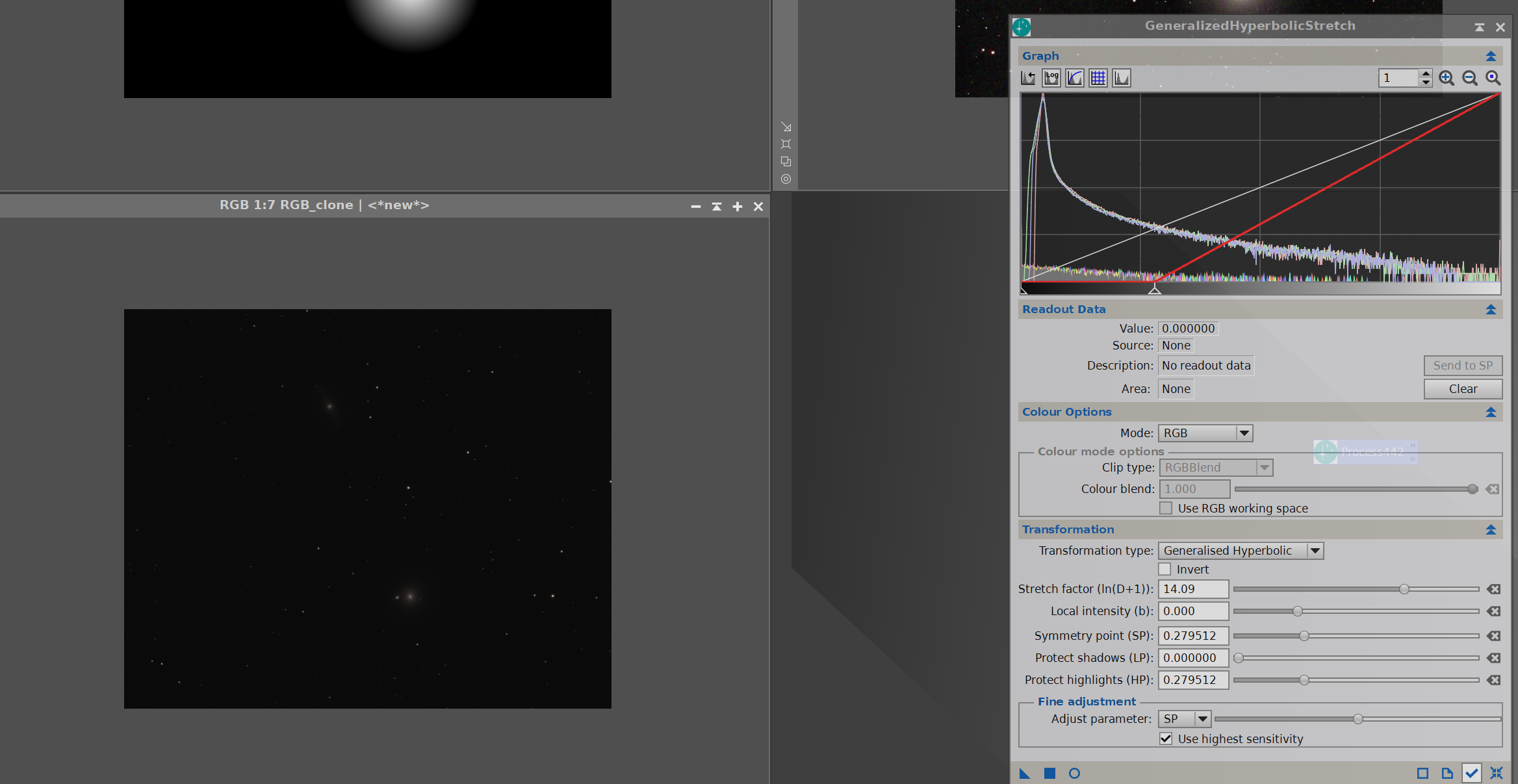Open the Transformation type dropdown
Image resolution: width=1518 pixels, height=784 pixels.
(x=1241, y=551)
